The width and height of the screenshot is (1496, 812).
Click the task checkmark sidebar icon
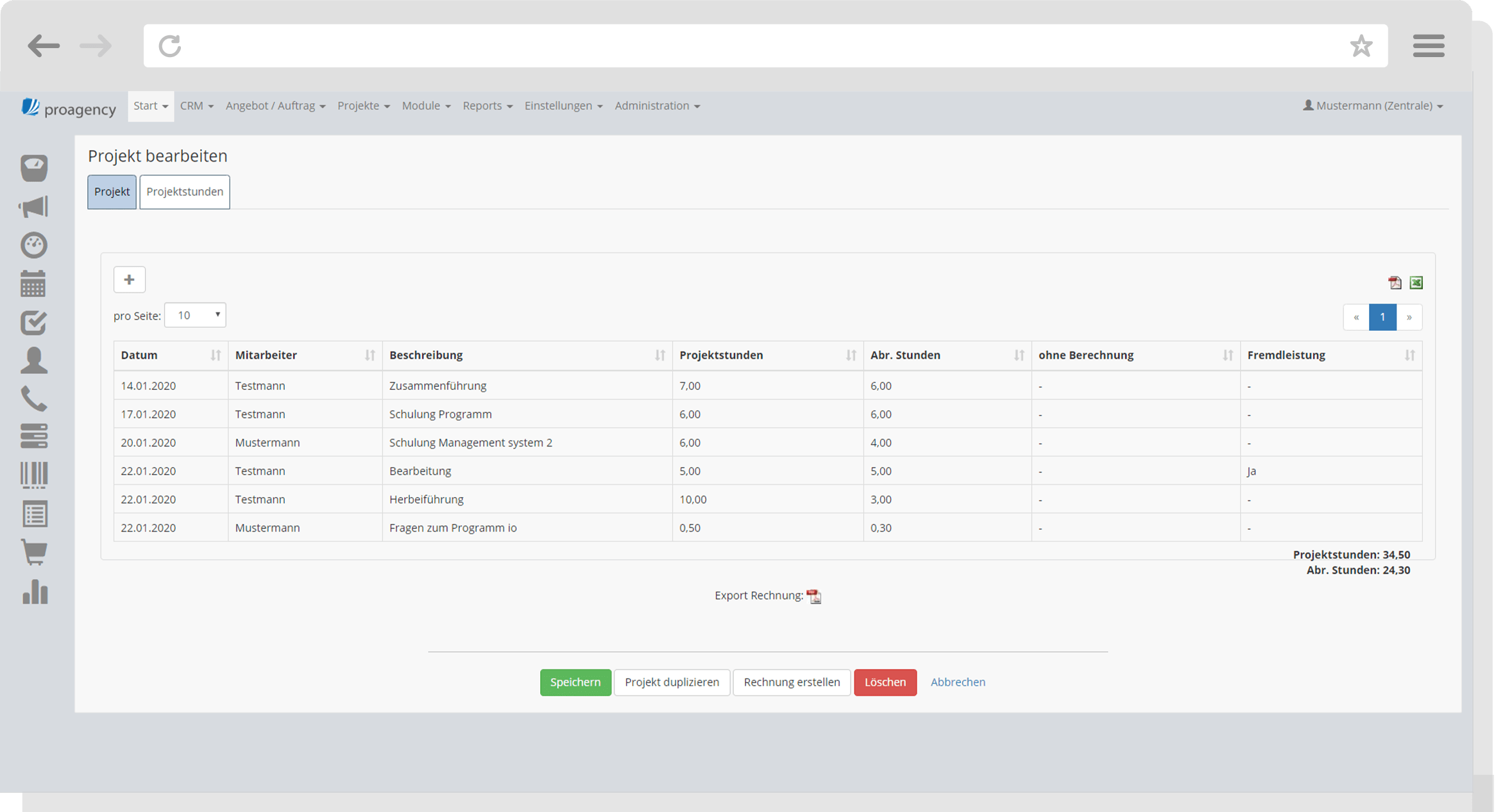pyautogui.click(x=33, y=323)
